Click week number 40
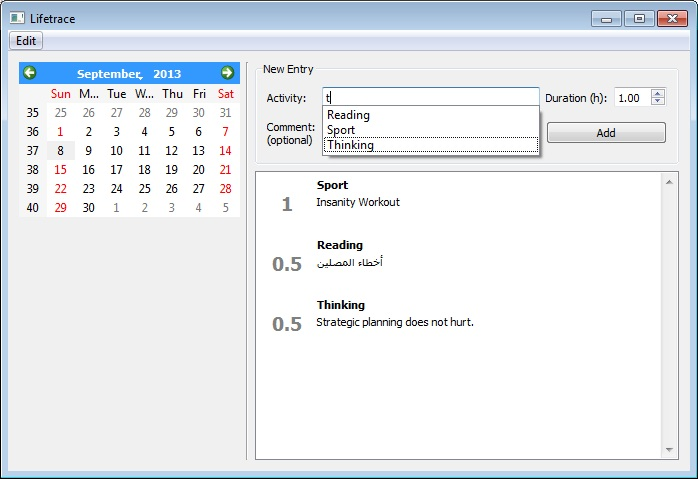The image size is (698, 479). (x=32, y=207)
